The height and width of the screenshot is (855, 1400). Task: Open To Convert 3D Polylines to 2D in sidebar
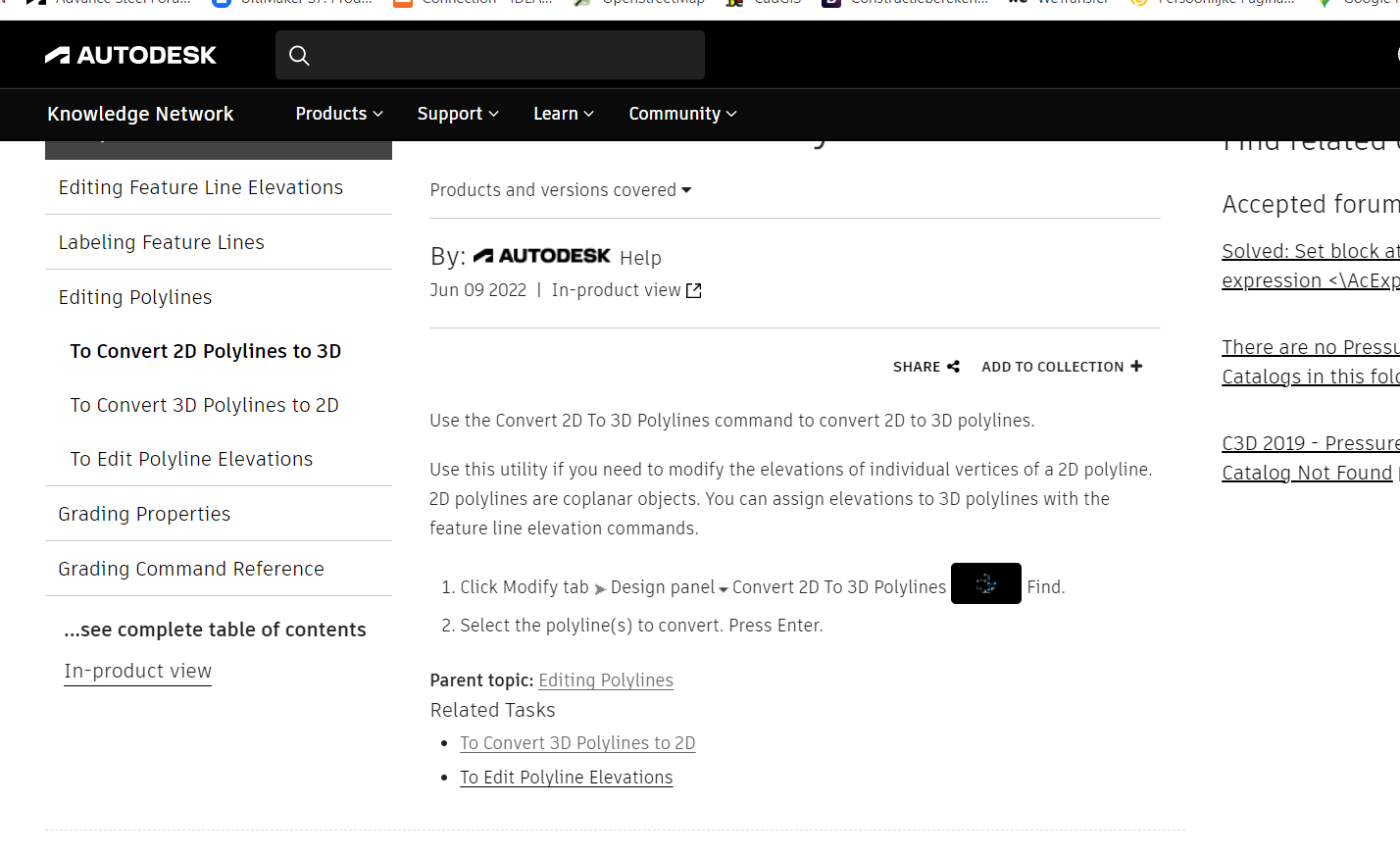coord(204,405)
